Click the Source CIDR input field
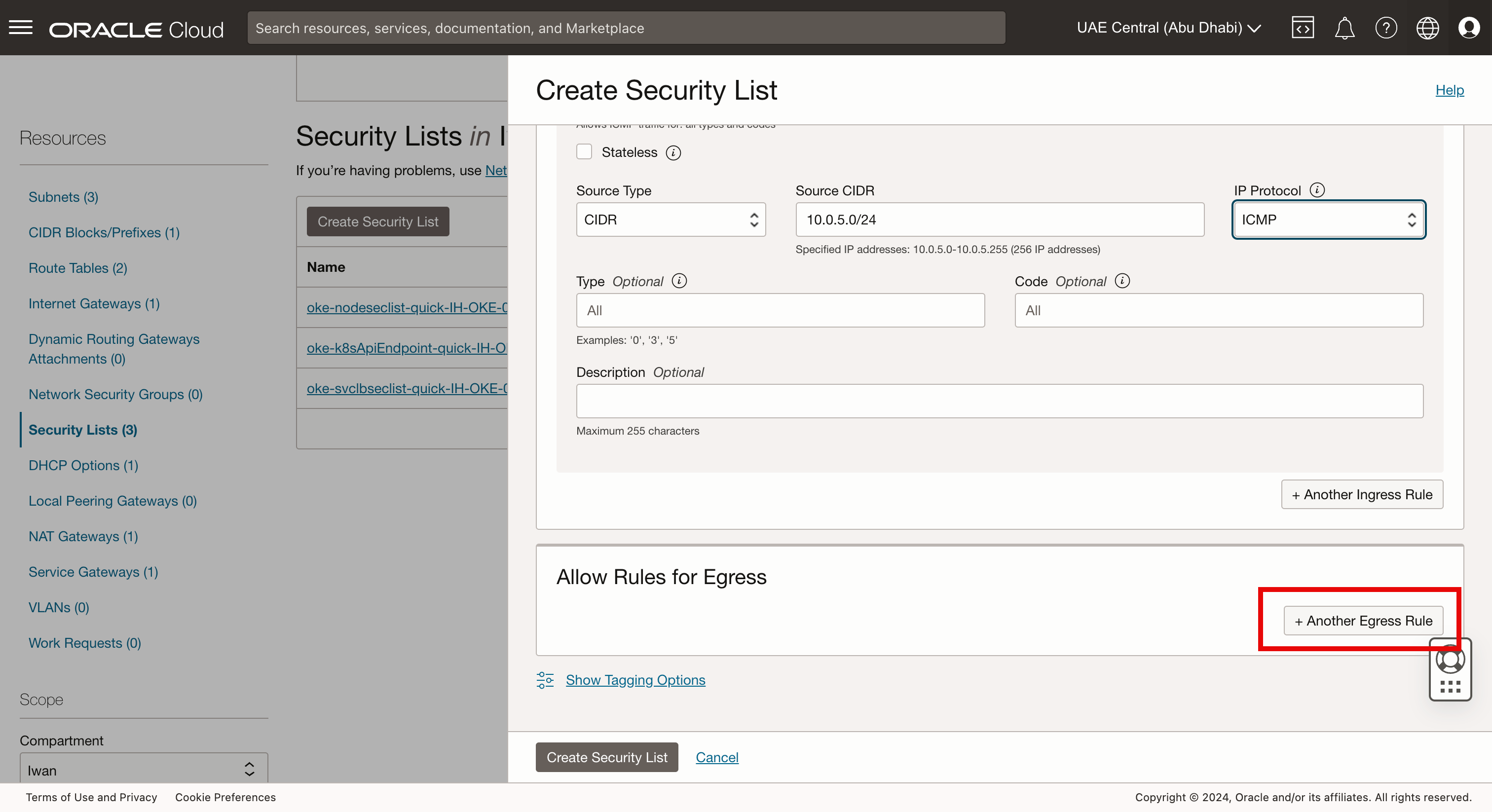This screenshot has width=1492, height=812. (x=1000, y=220)
